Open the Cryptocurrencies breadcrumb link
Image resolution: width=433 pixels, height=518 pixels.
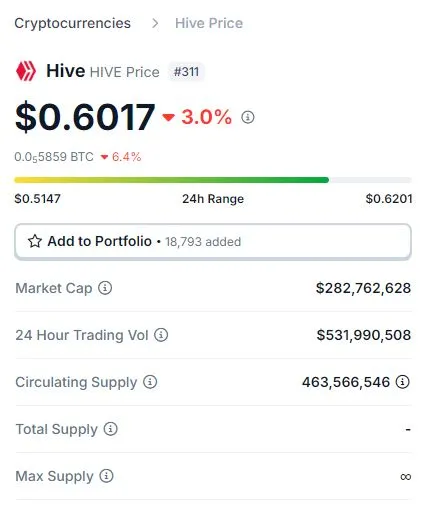click(x=73, y=23)
